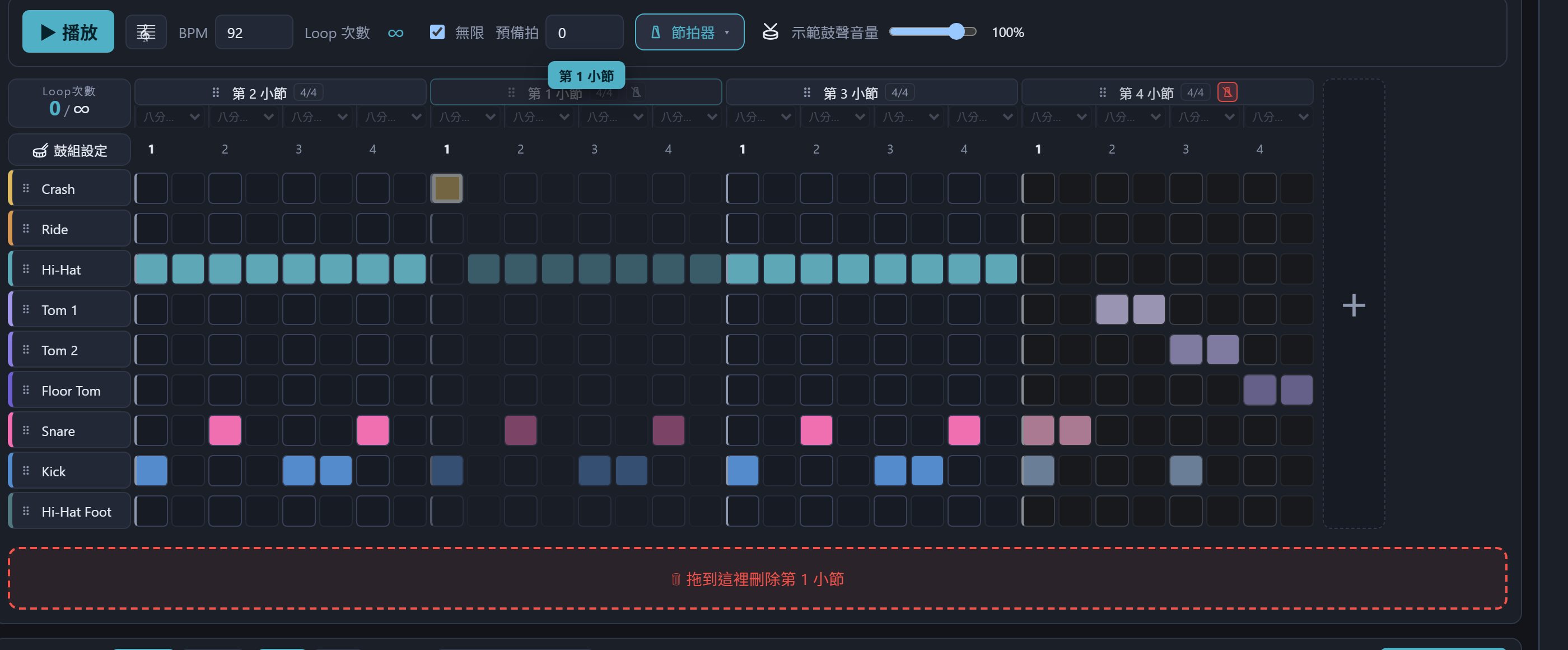Viewport: 1568px width, 650px height.
Task: Toggle the 無限 infinite loop checkbox
Action: coord(437,32)
